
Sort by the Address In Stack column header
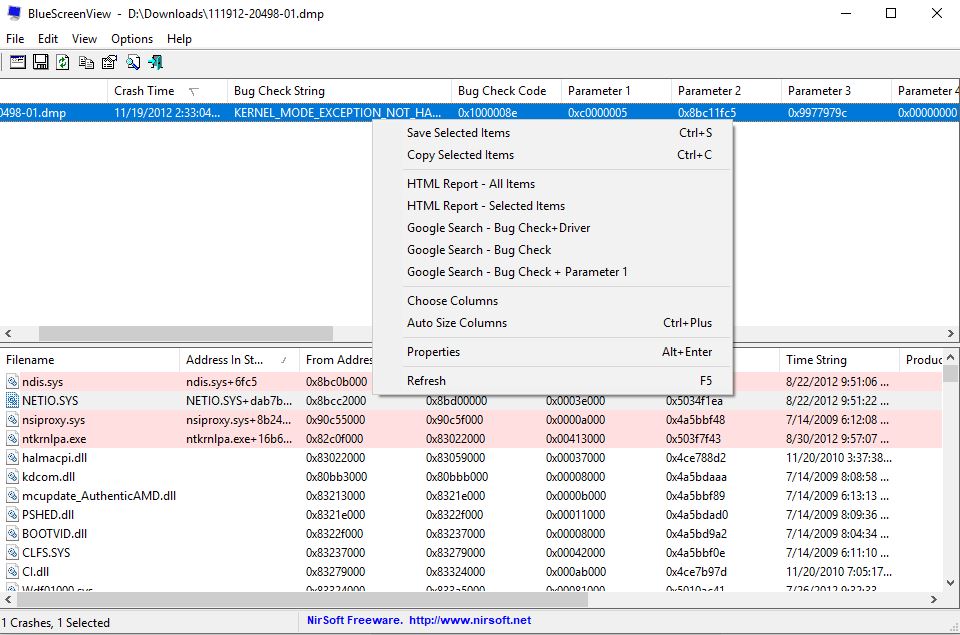[239, 359]
